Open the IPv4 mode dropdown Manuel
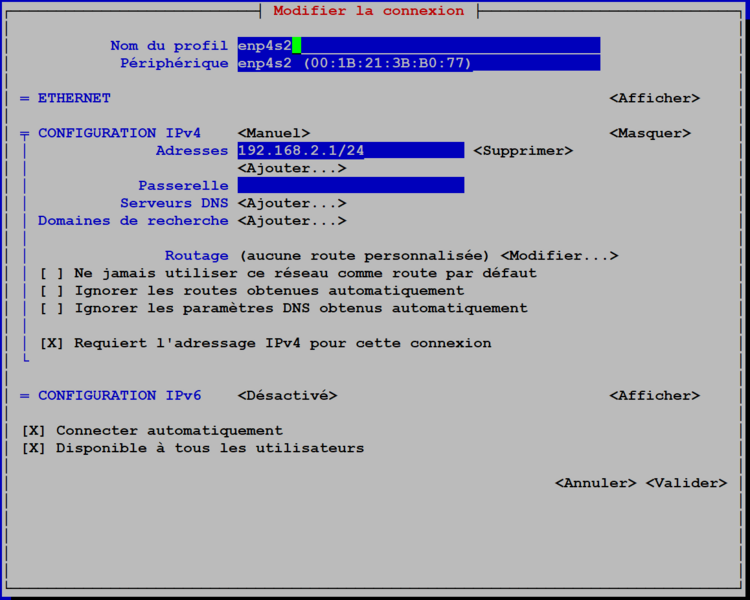The height and width of the screenshot is (600, 750). tap(274, 133)
